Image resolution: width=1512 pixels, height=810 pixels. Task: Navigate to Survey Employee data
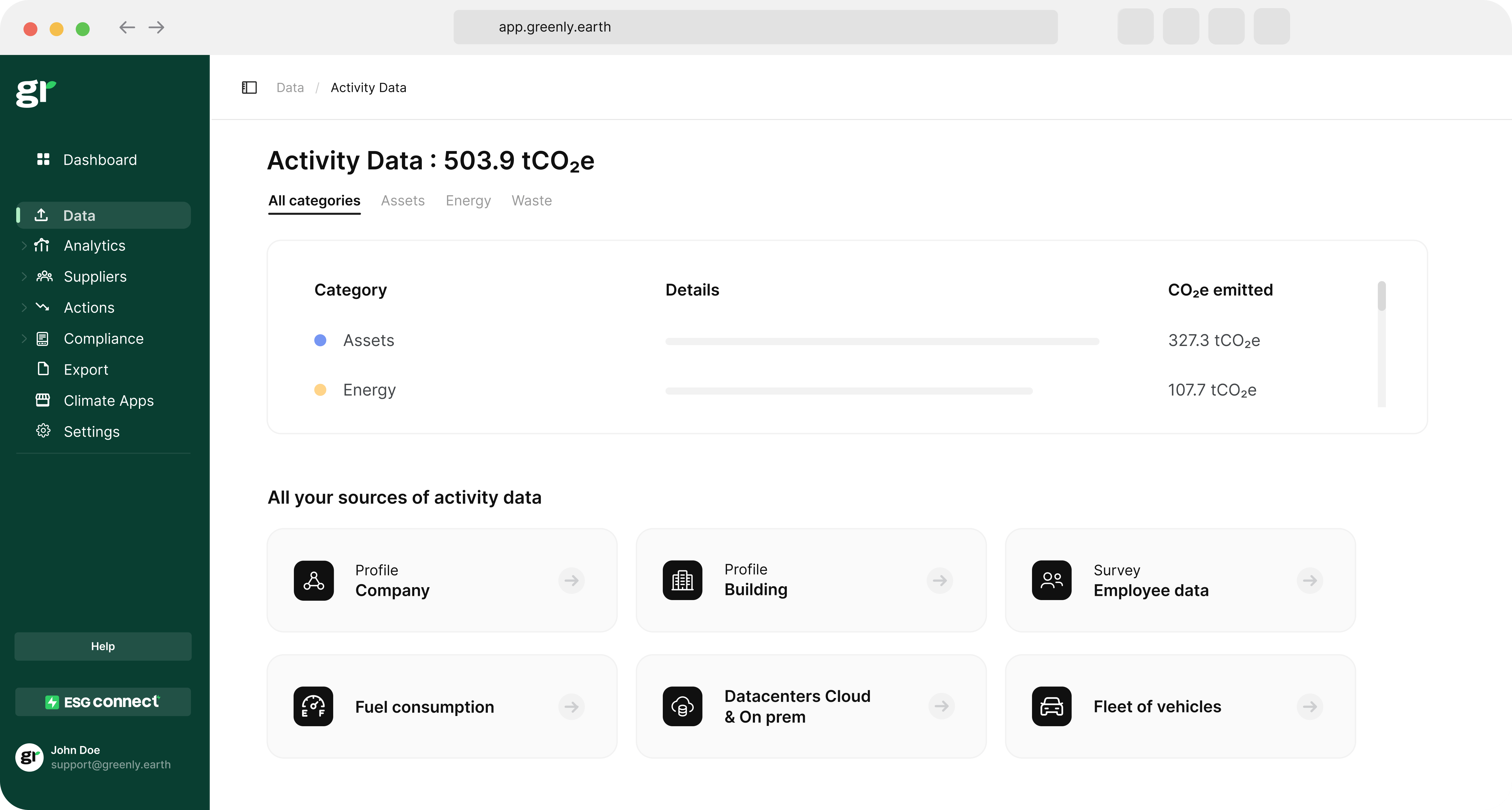click(x=1181, y=580)
